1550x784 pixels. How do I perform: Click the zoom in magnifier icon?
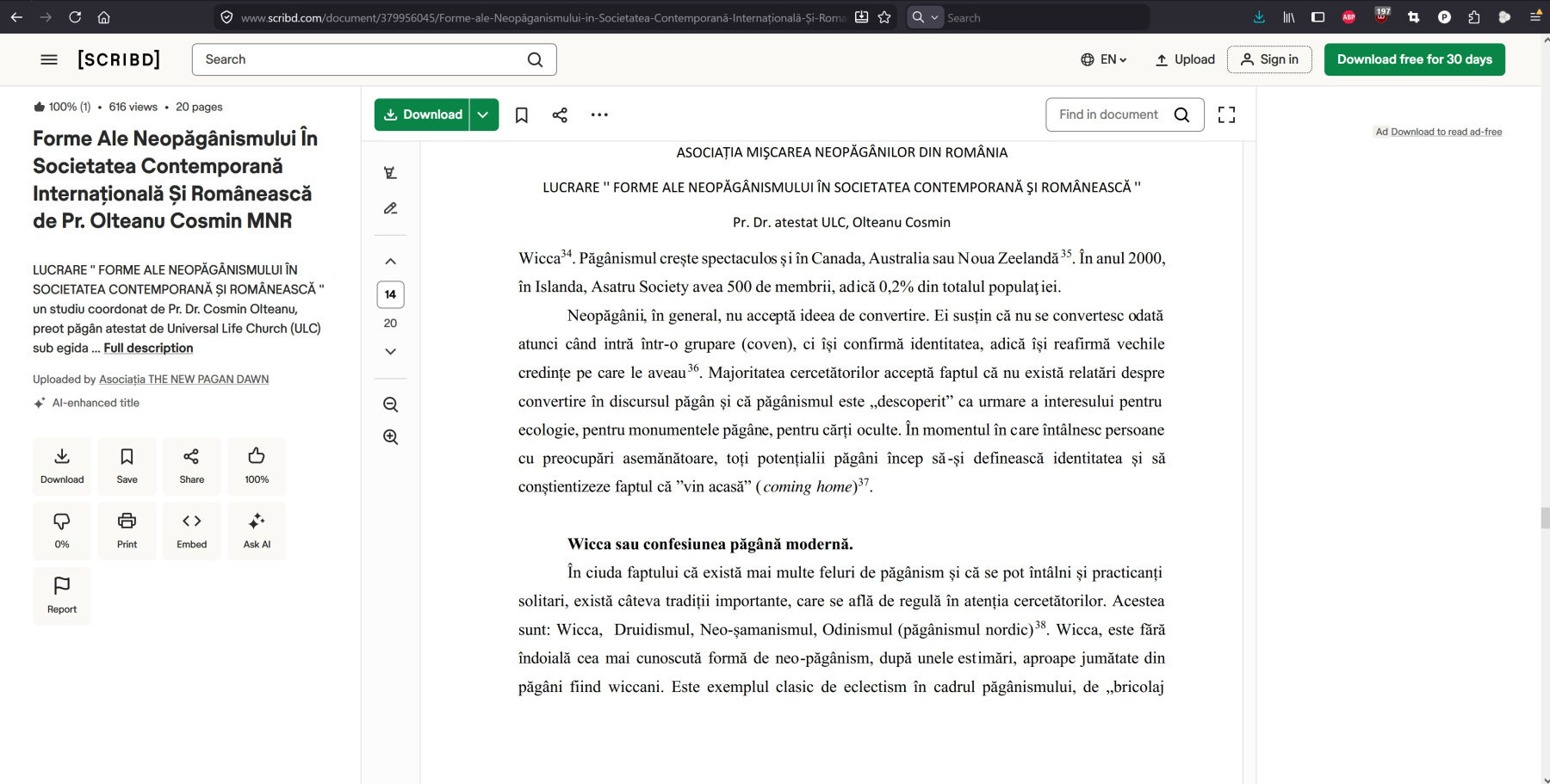[390, 437]
